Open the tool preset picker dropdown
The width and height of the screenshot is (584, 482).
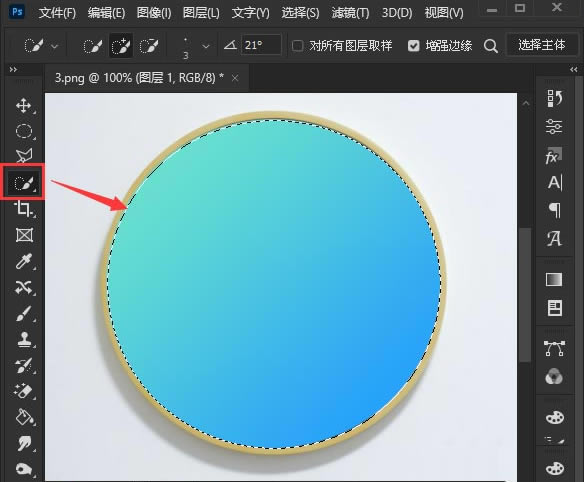point(54,47)
